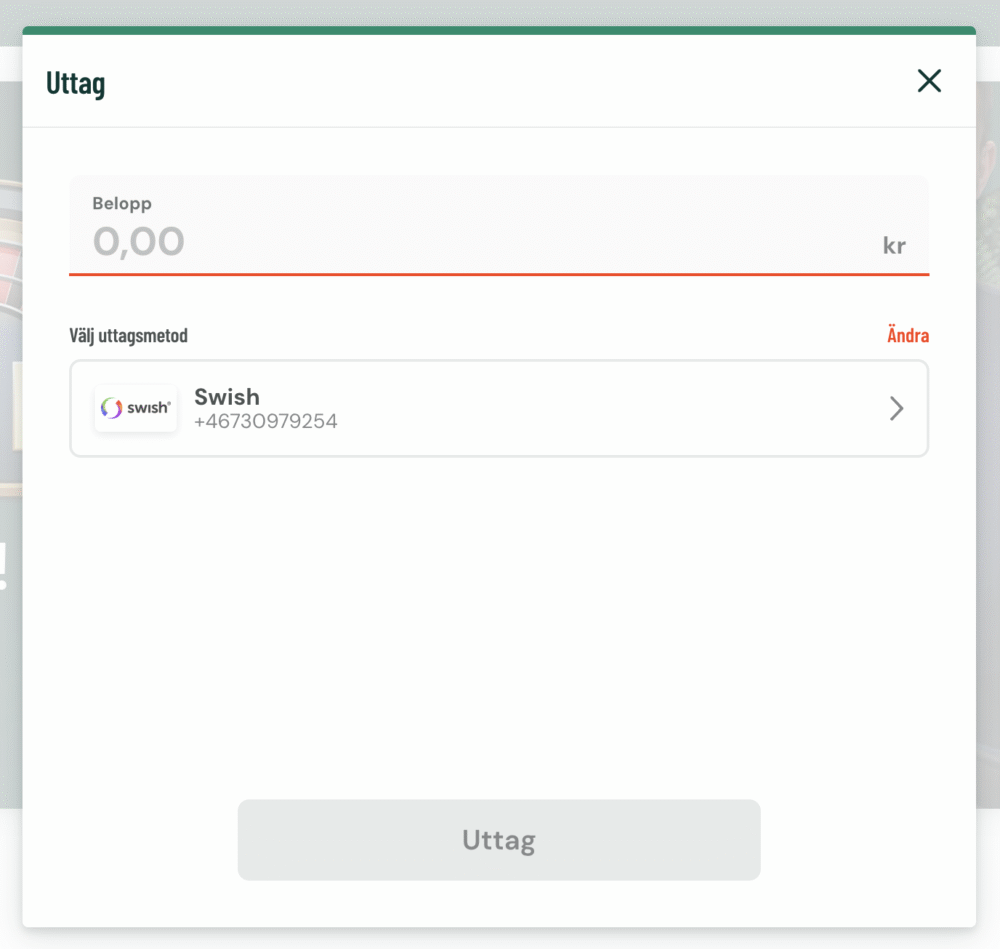Select the Swish method name text

pos(227,396)
